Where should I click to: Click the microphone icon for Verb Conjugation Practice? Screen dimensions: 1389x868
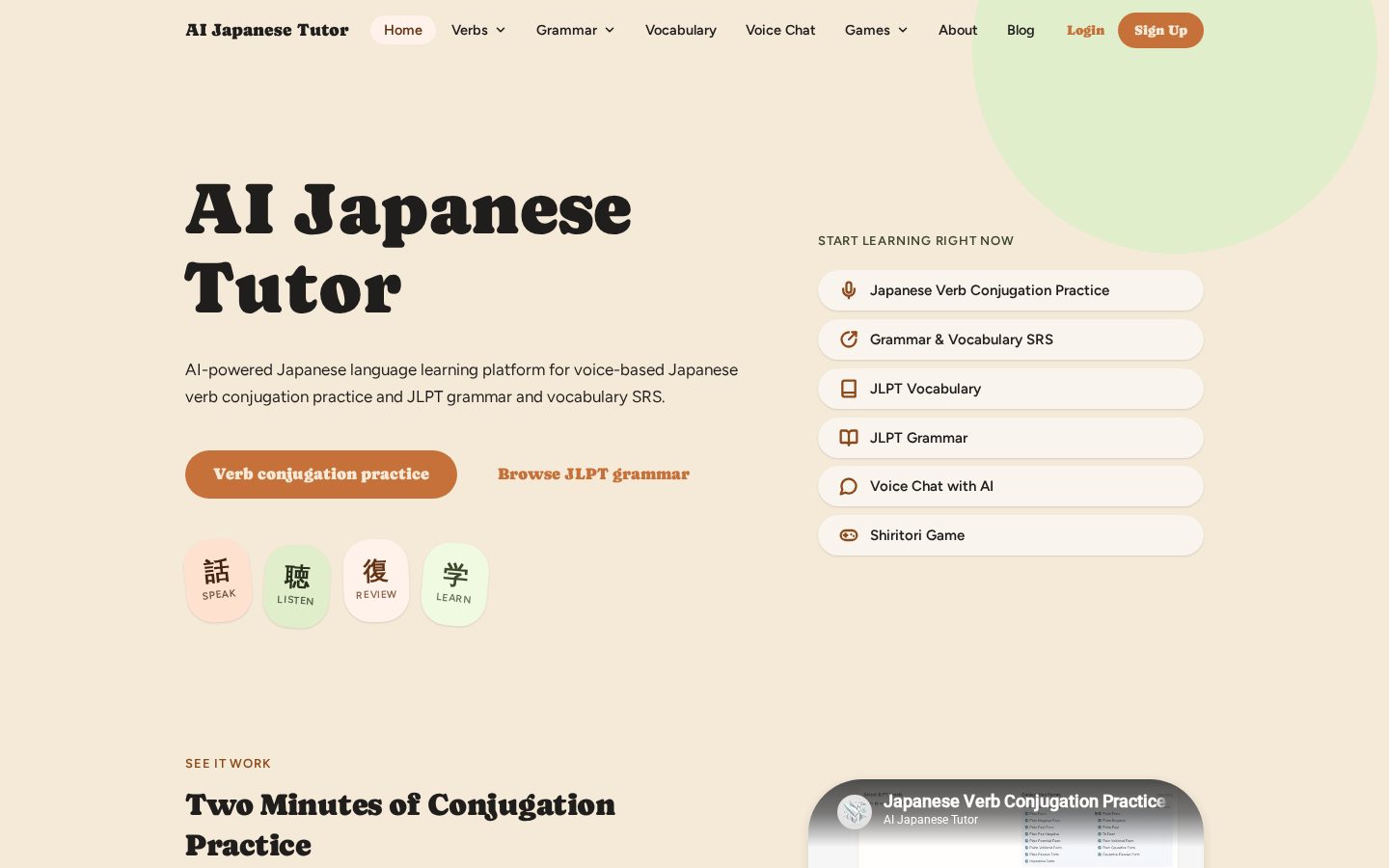coord(849,290)
